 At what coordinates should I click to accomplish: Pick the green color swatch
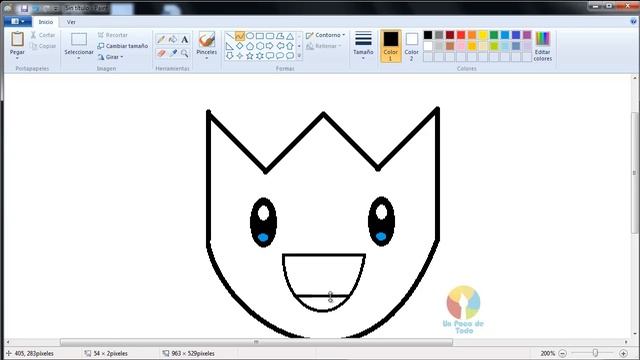(494, 35)
